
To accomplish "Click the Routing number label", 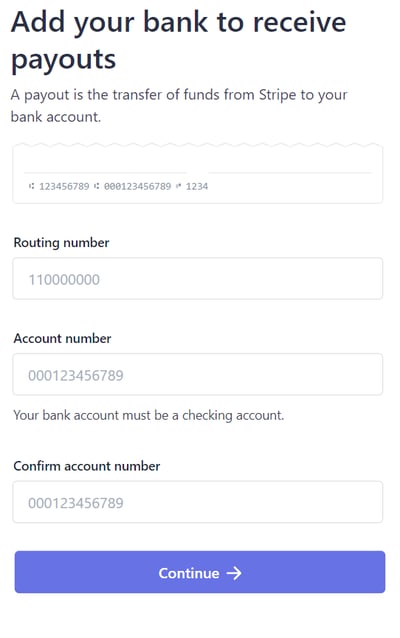I will 61,243.
